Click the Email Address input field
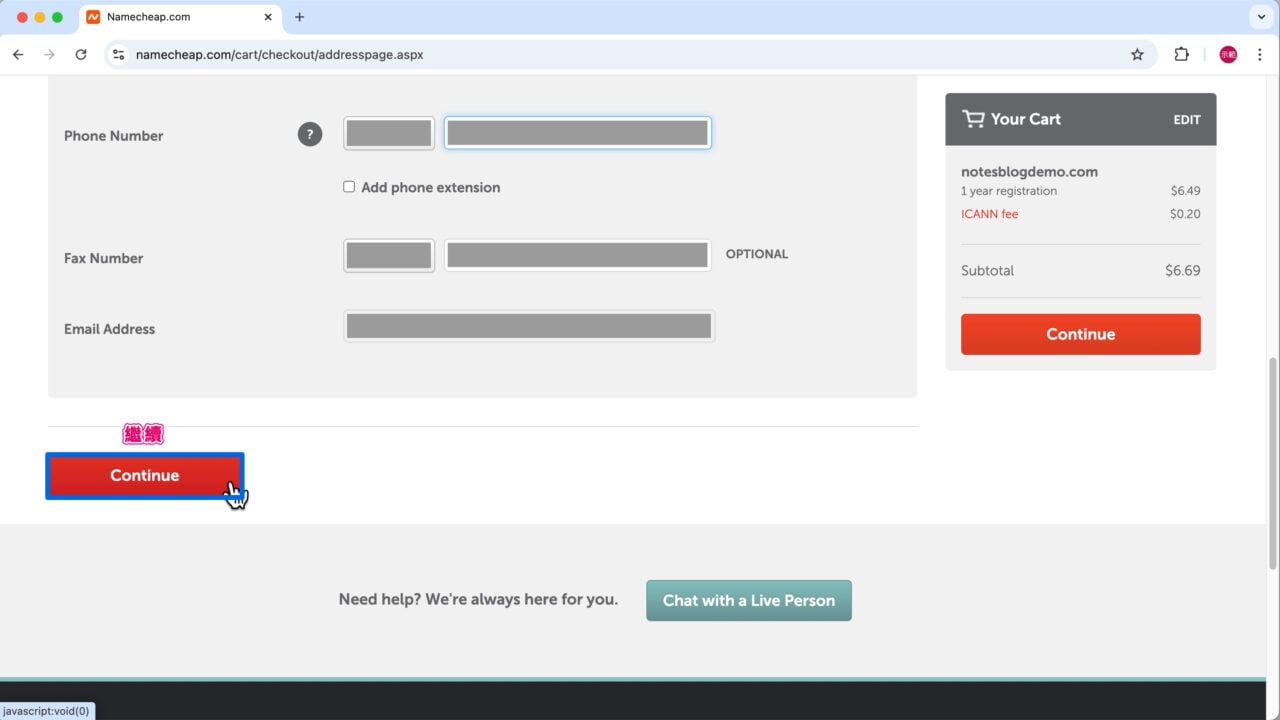The height and width of the screenshot is (720, 1280). coord(528,326)
